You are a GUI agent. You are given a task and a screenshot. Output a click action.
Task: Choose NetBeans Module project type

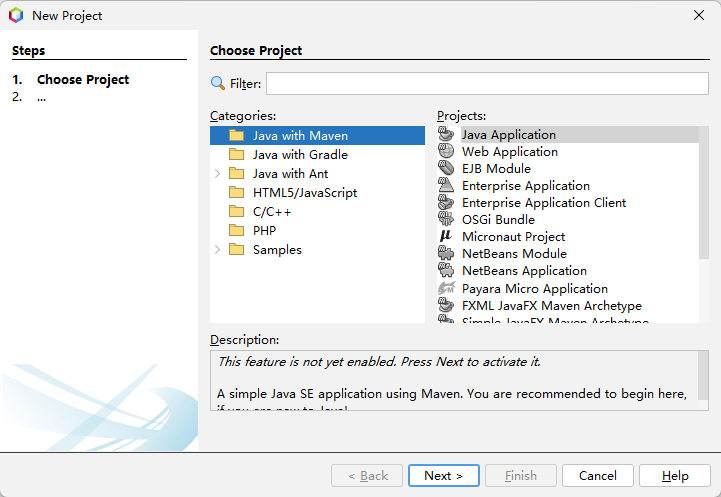[514, 254]
